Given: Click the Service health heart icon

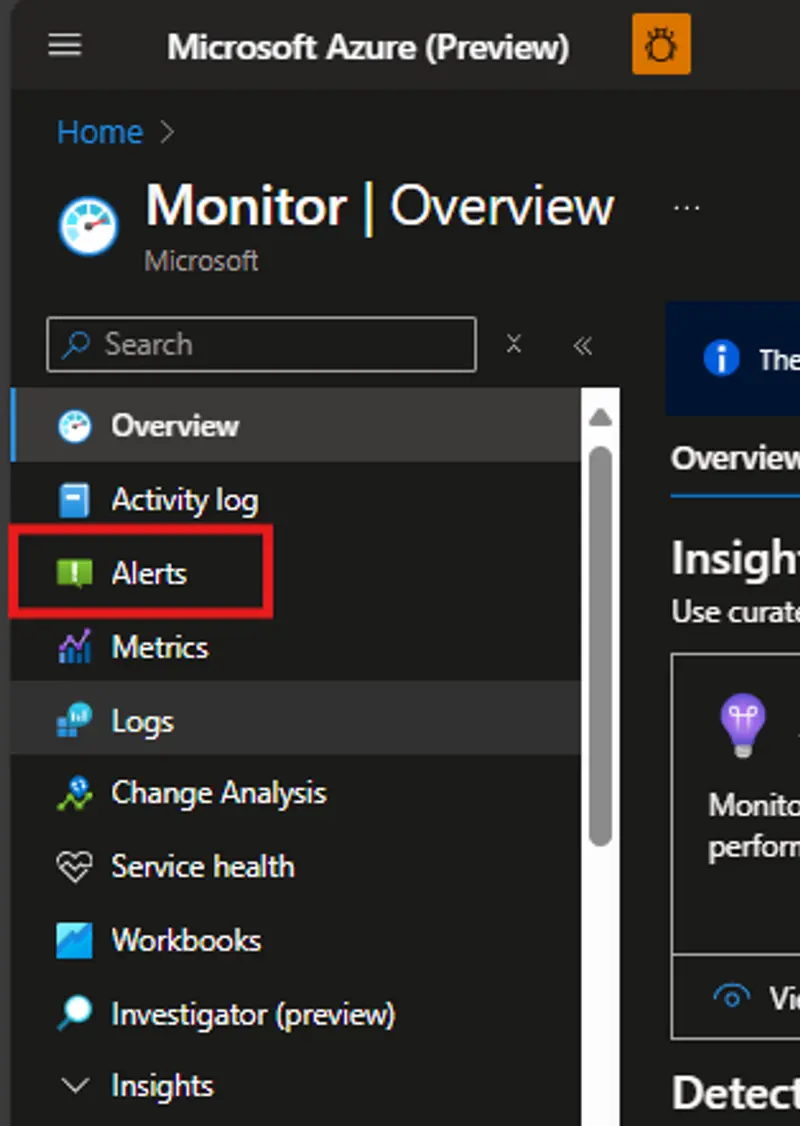Looking at the screenshot, I should [x=75, y=867].
